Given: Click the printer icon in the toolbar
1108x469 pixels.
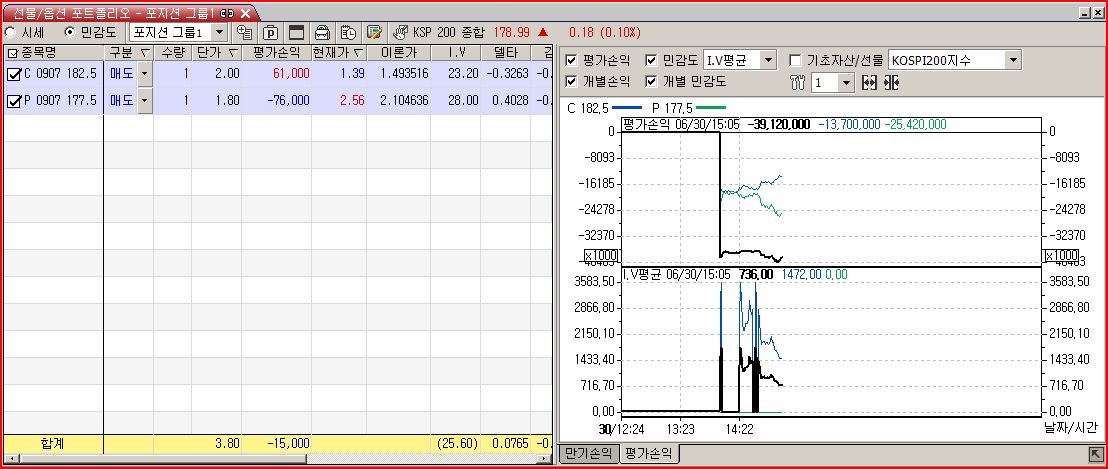Looking at the screenshot, I should tap(322, 32).
